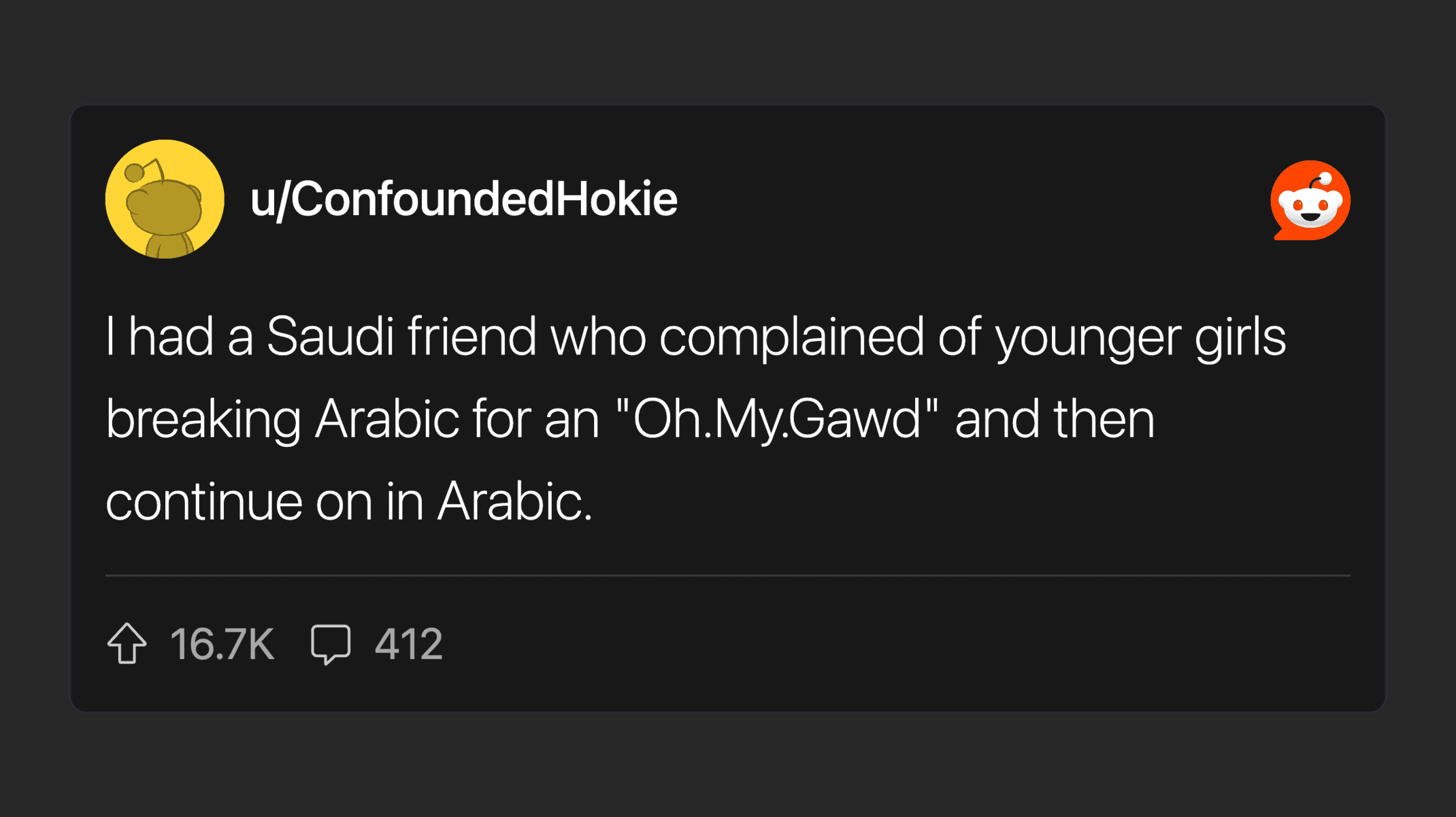Click the quoted "Oh.My.Gawd" text
Viewport: 1456px width, 817px height.
776,419
